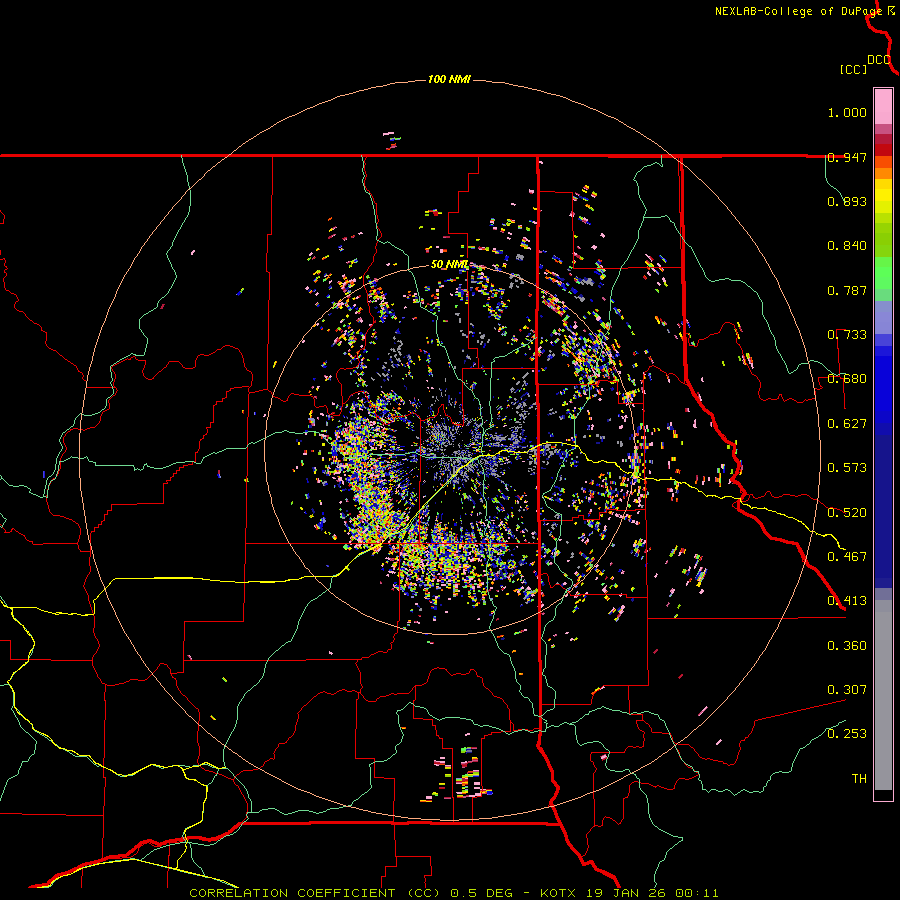The image size is (900, 900).
Task: Pick the yellow band on the color scale
Action: click(x=883, y=196)
